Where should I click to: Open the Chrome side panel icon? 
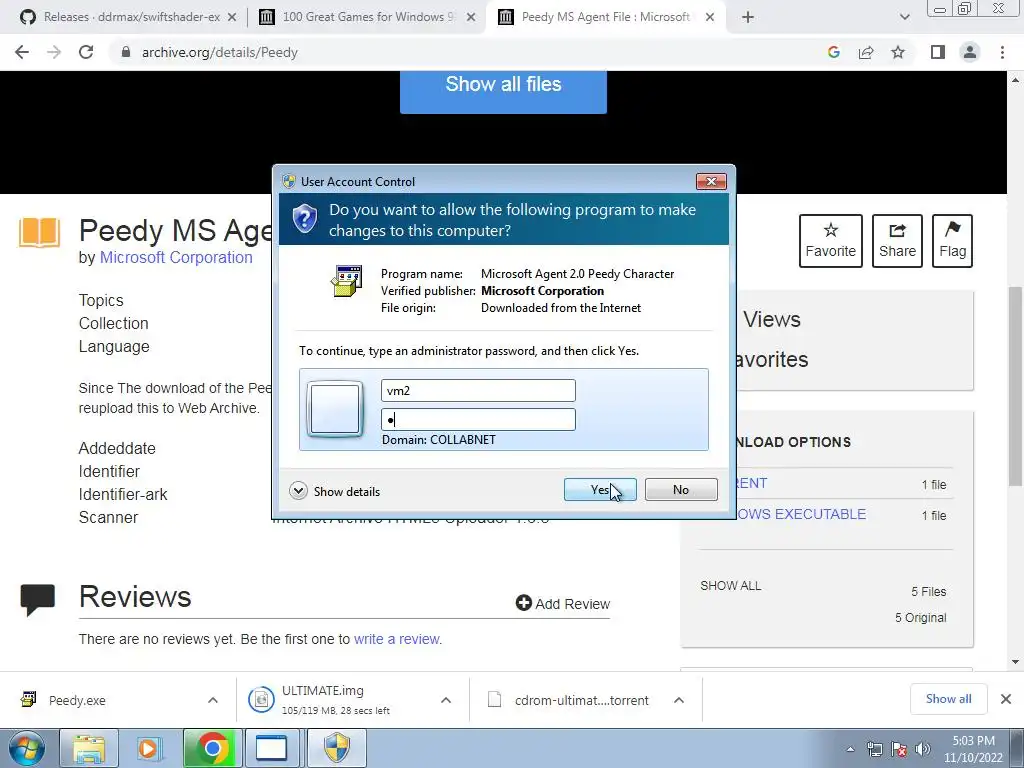click(937, 52)
